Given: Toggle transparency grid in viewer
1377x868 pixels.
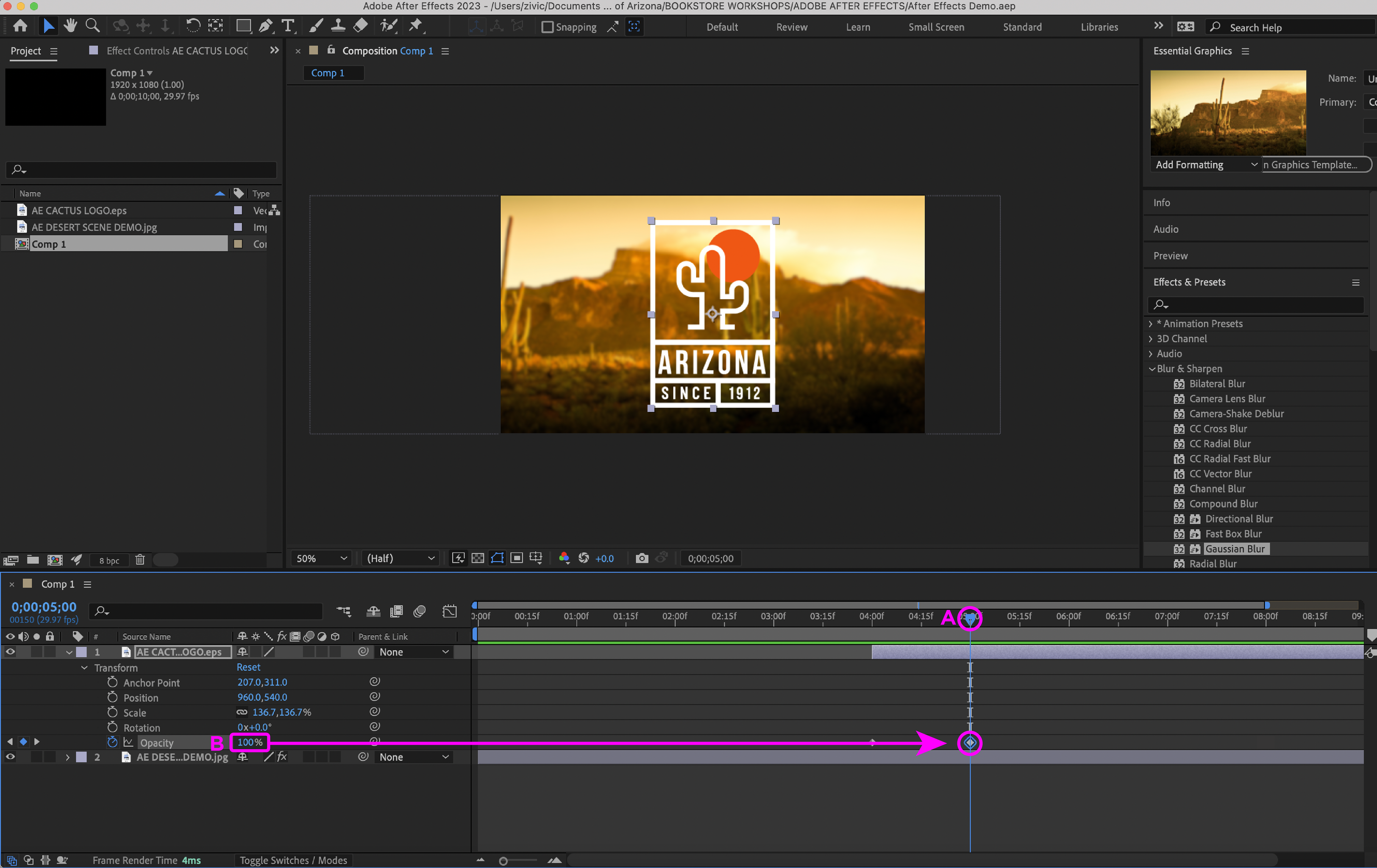Looking at the screenshot, I should (477, 558).
